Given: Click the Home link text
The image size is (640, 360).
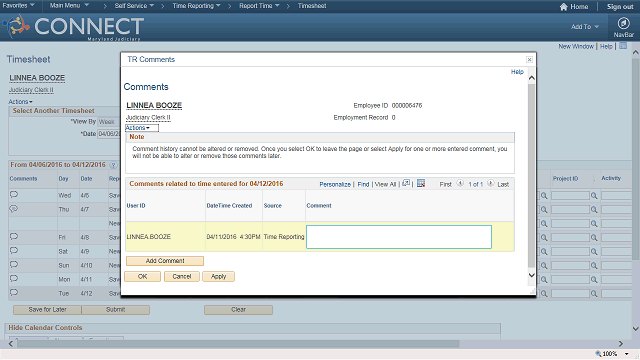Looking at the screenshot, I should click(579, 7).
